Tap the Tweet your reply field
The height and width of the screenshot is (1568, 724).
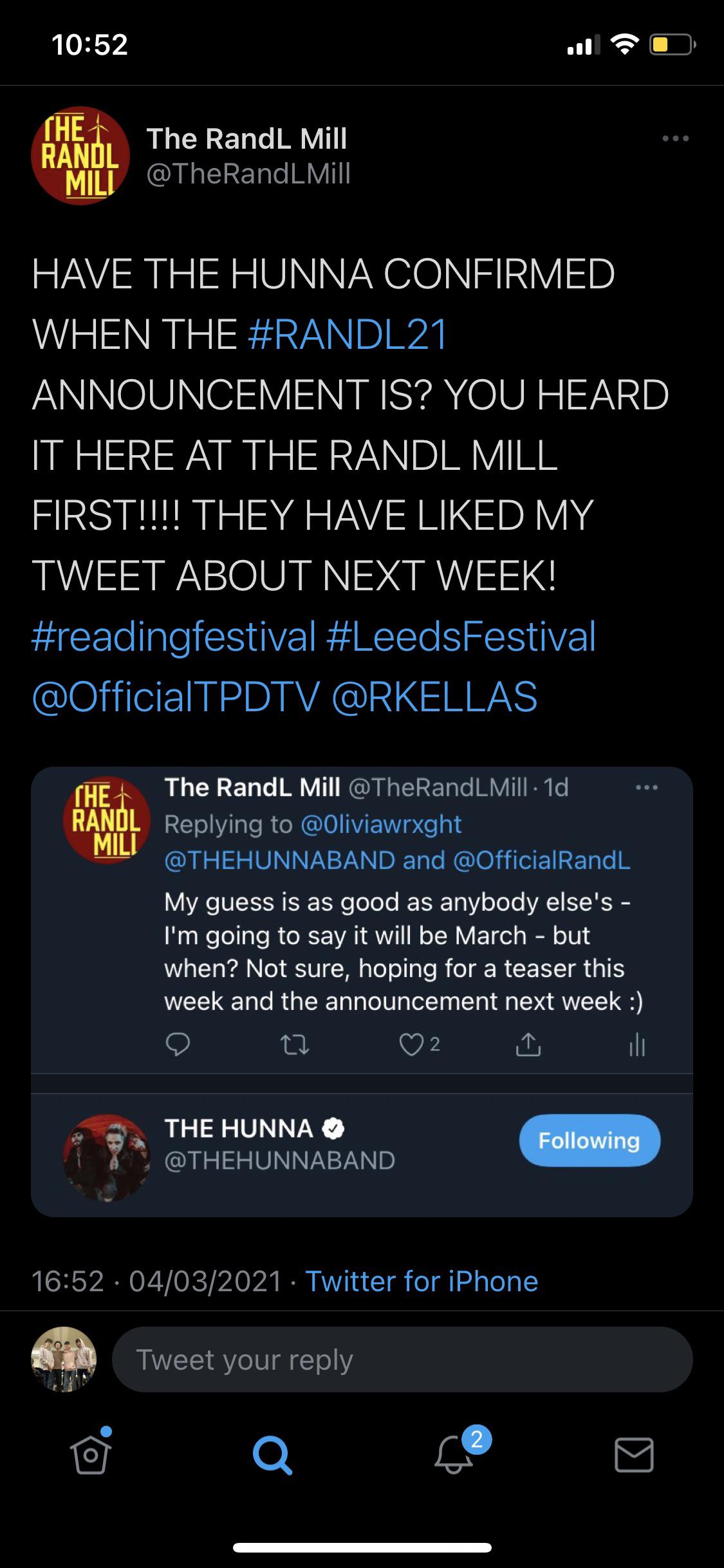click(399, 1359)
